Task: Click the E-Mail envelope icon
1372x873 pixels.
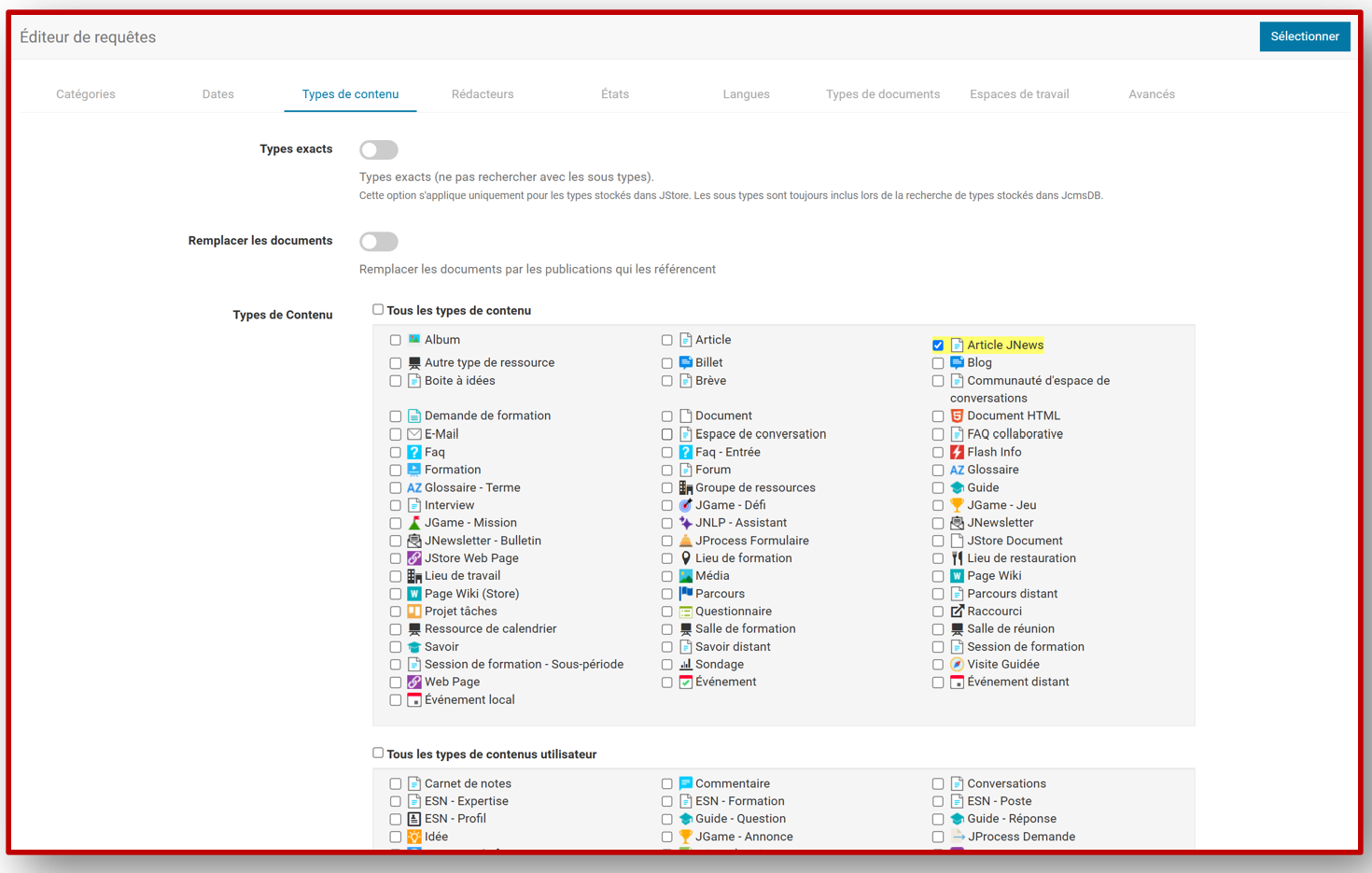Action: (x=414, y=434)
